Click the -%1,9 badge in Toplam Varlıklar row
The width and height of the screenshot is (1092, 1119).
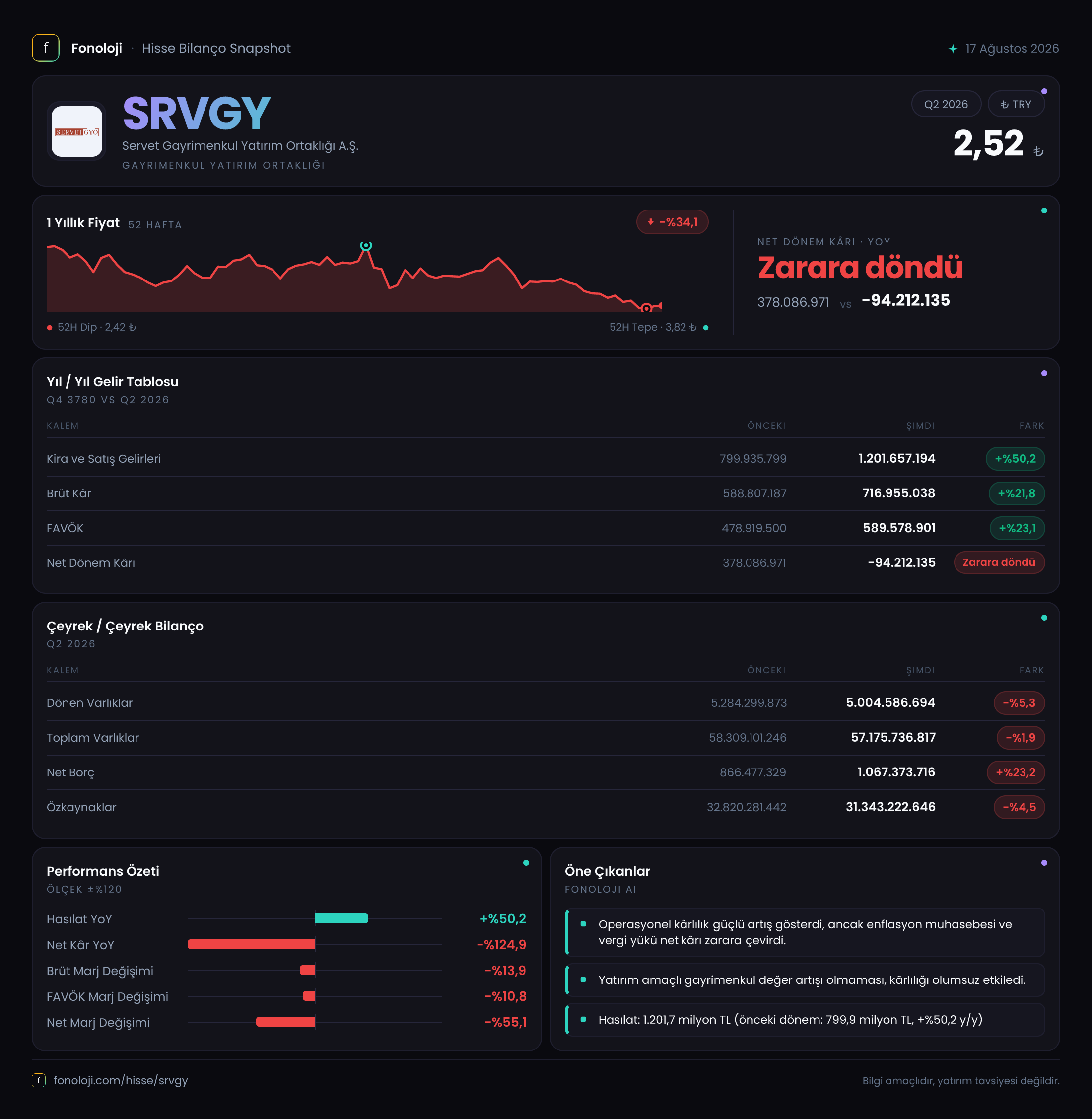1021,738
